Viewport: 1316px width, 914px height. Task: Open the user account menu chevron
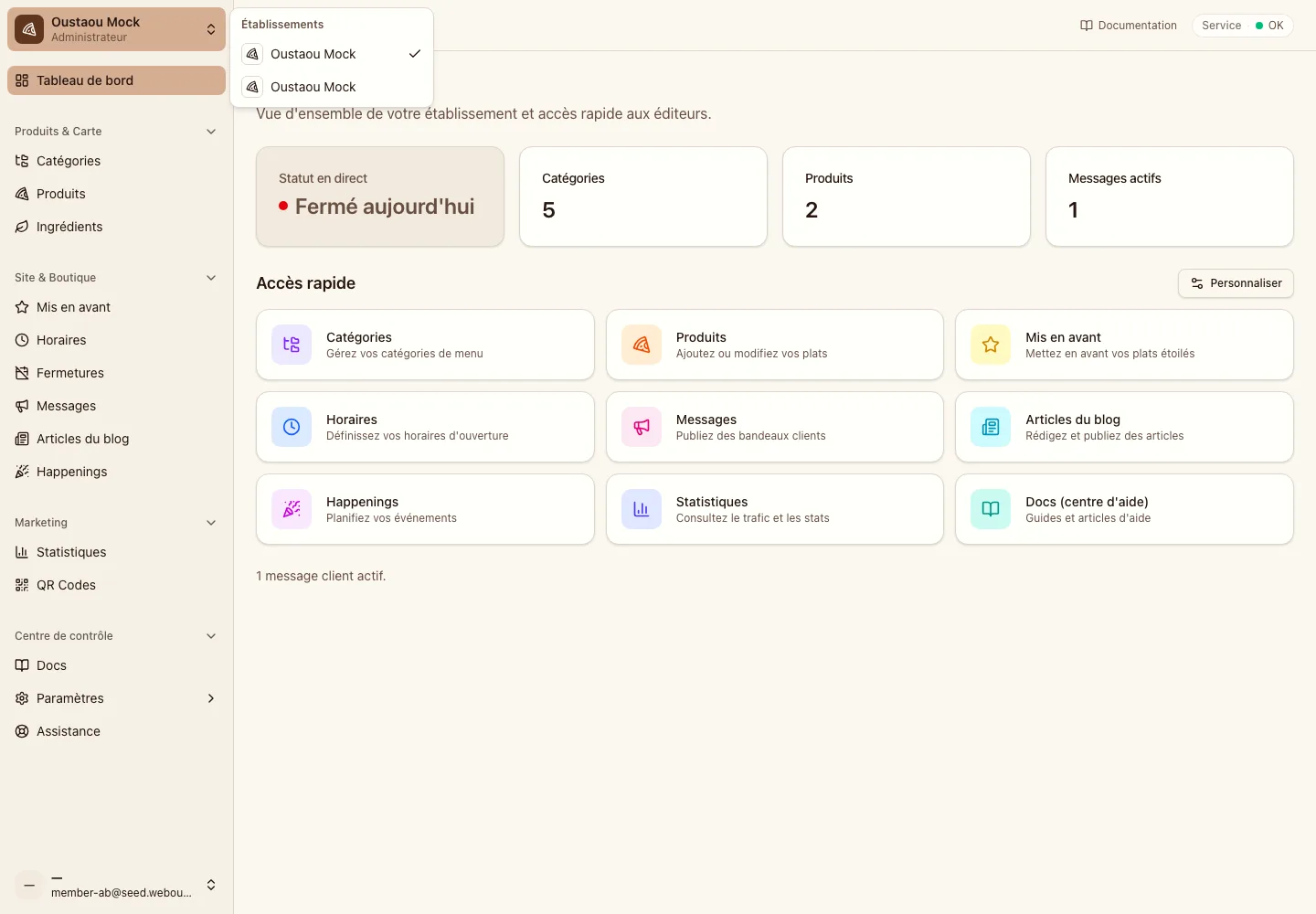(211, 885)
